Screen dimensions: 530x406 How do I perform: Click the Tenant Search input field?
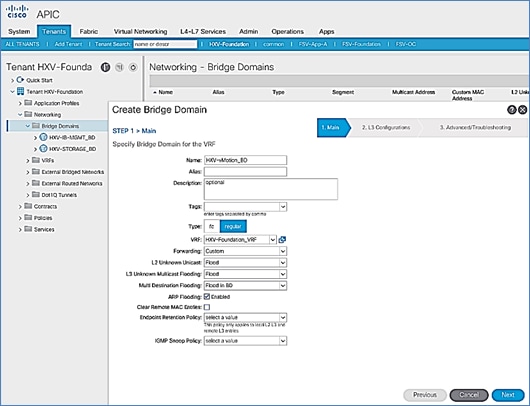click(x=165, y=44)
